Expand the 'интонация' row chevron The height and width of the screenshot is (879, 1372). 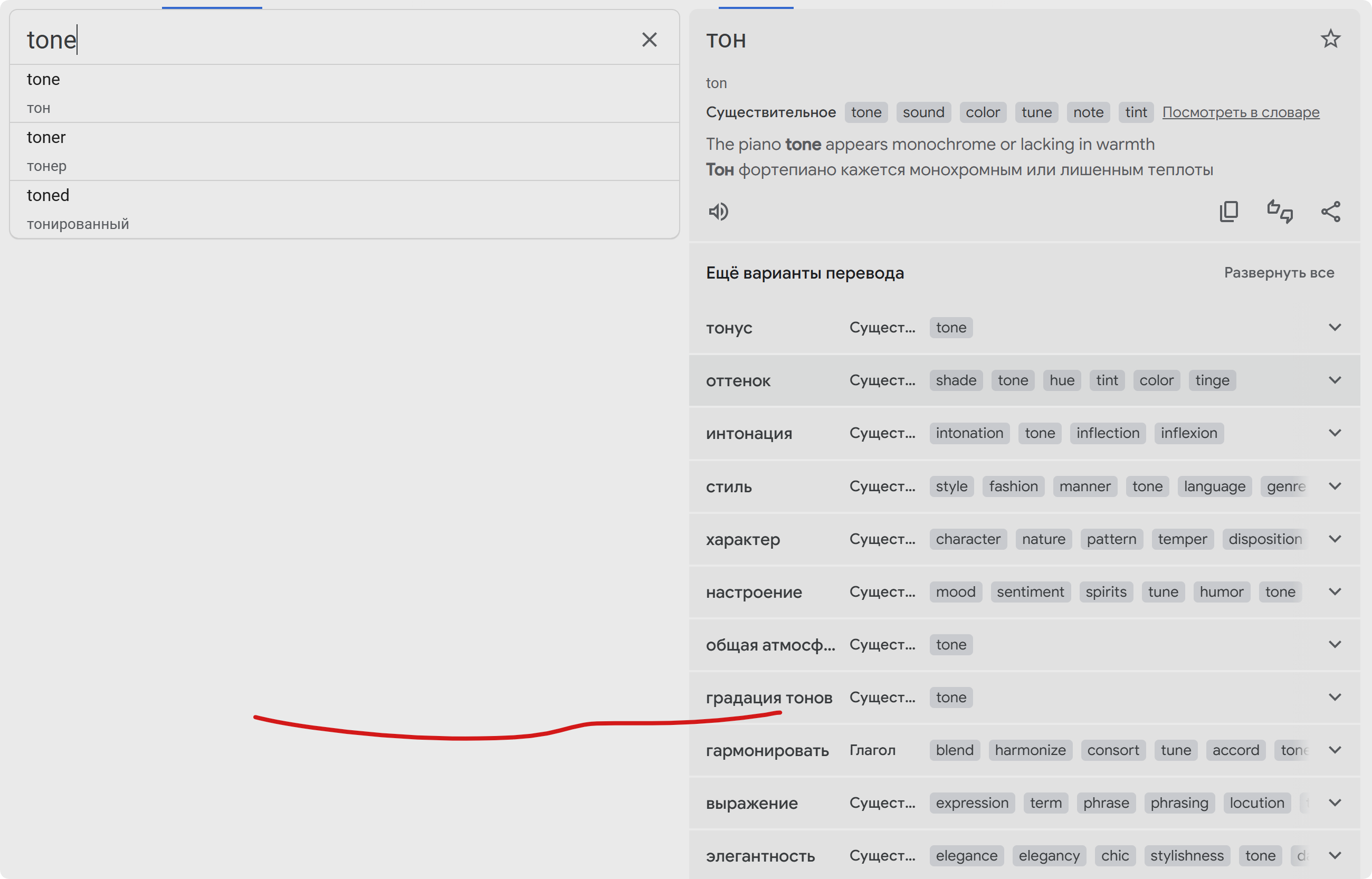pyautogui.click(x=1335, y=433)
